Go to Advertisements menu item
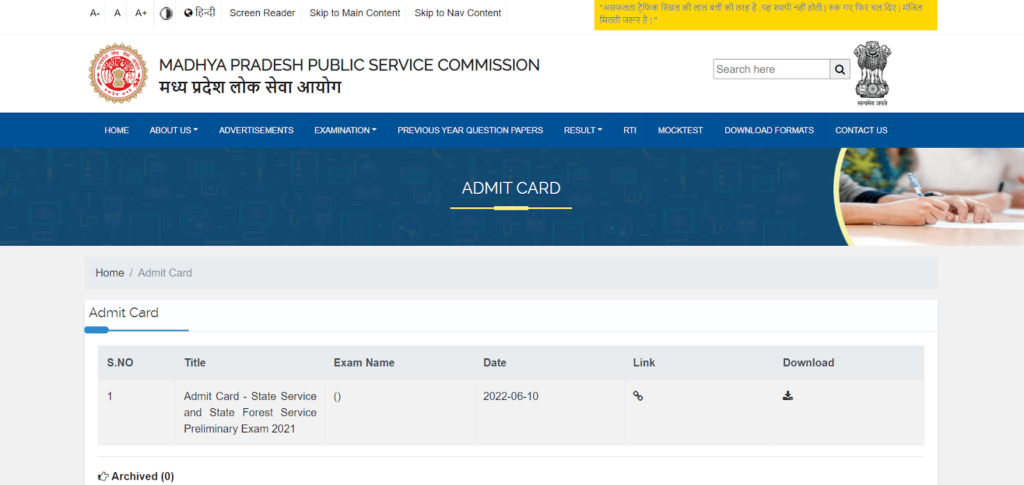 [x=256, y=130]
